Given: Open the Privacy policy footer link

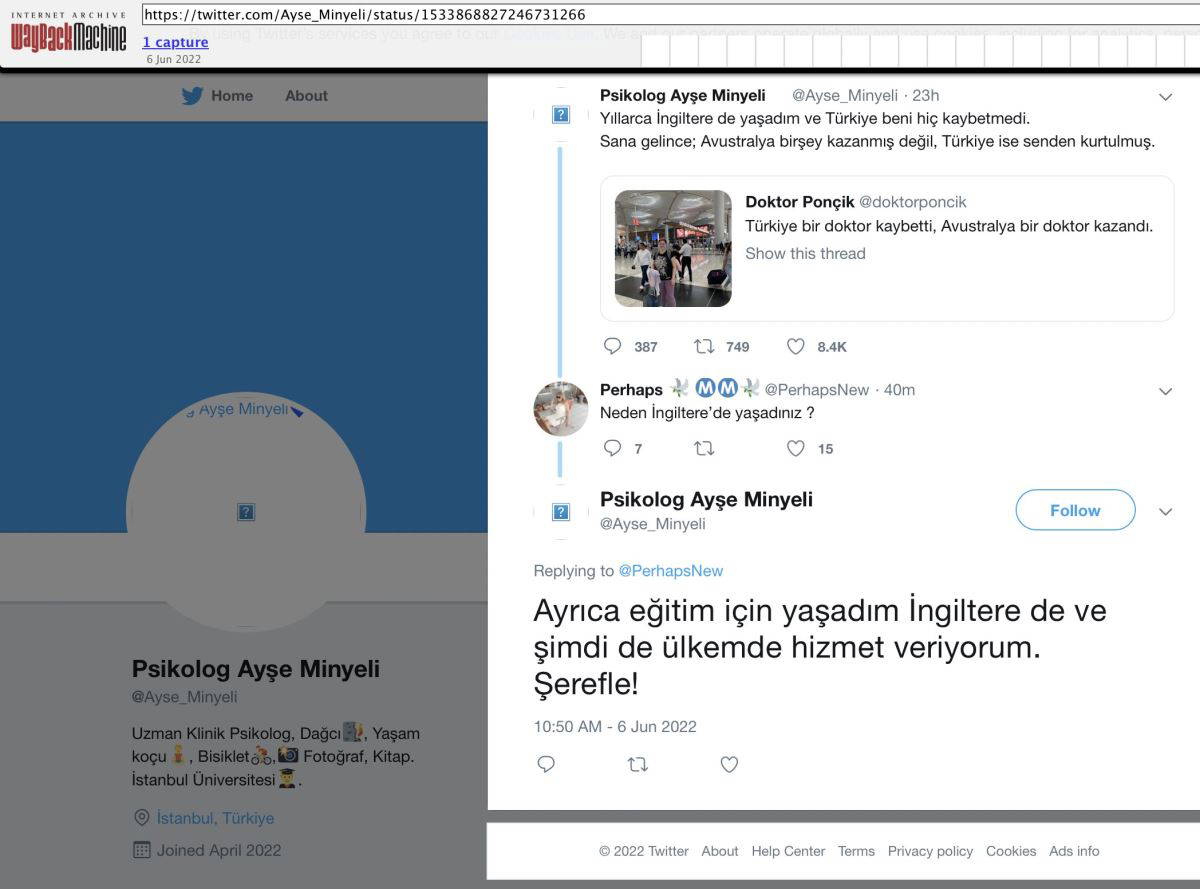Looking at the screenshot, I should (930, 851).
